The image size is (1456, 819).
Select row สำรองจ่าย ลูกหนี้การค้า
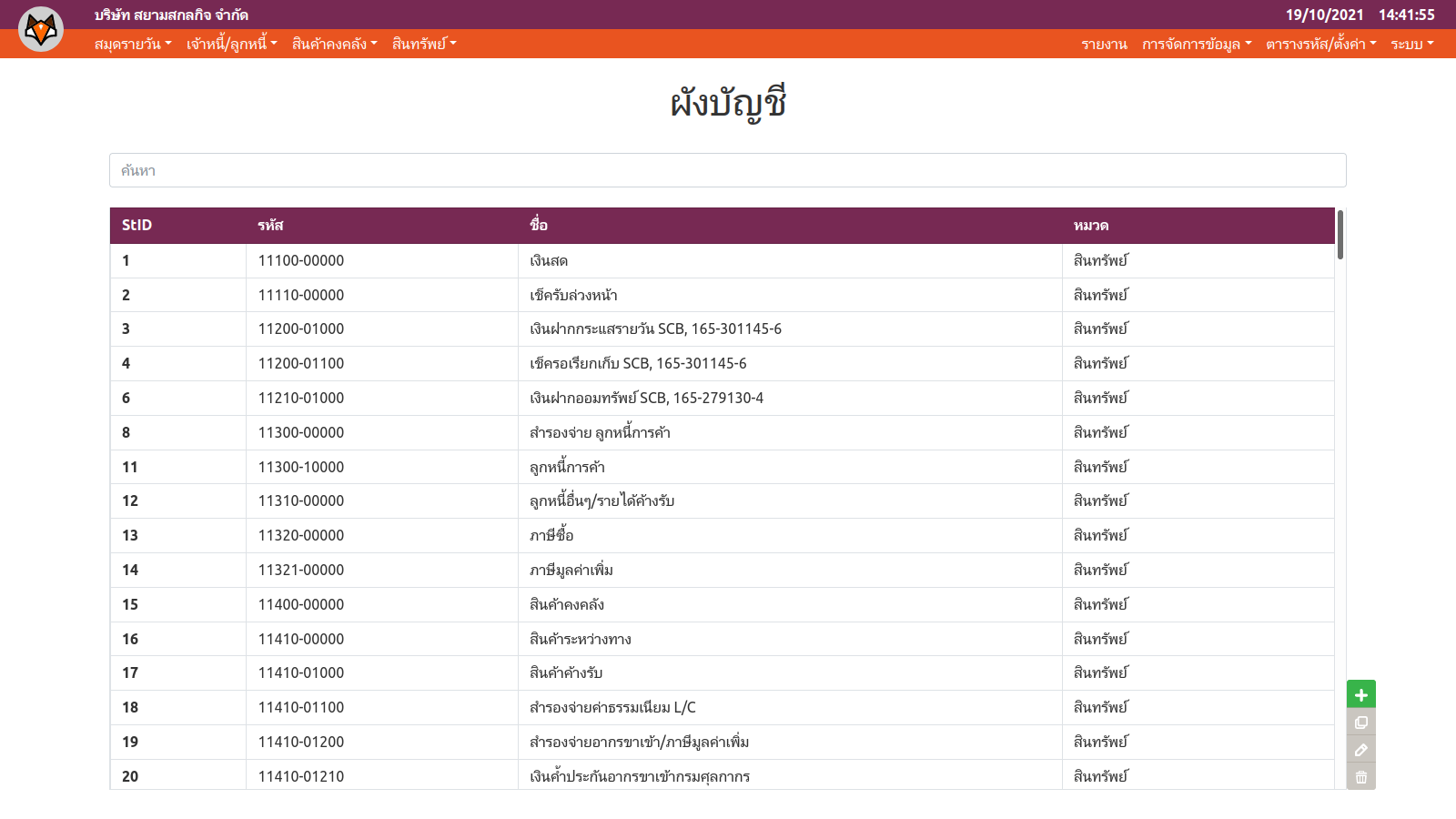click(723, 432)
